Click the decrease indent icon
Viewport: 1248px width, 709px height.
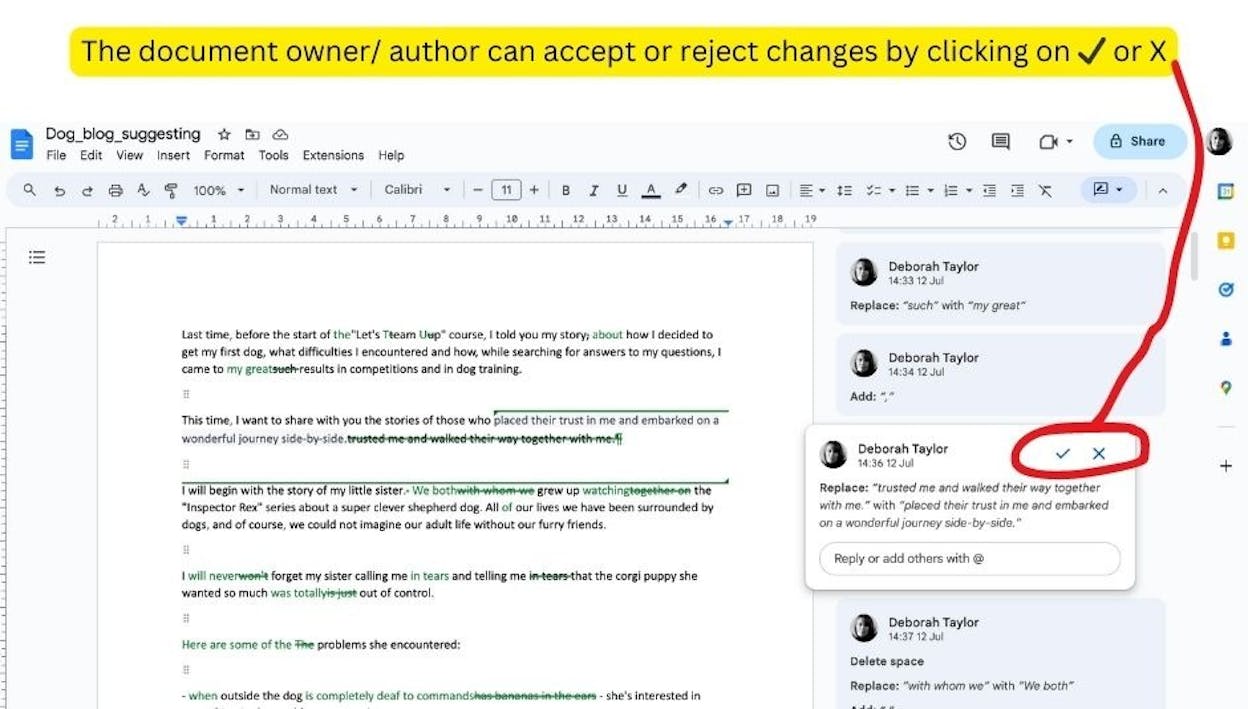point(989,190)
